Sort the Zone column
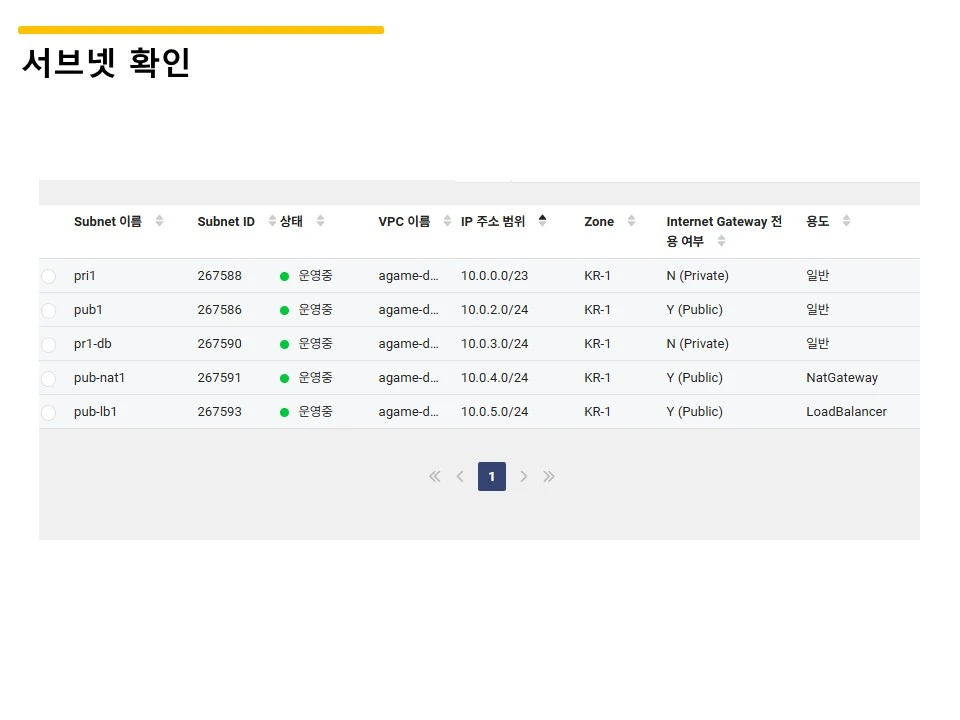Viewport: 960px width, 720px height. click(634, 221)
